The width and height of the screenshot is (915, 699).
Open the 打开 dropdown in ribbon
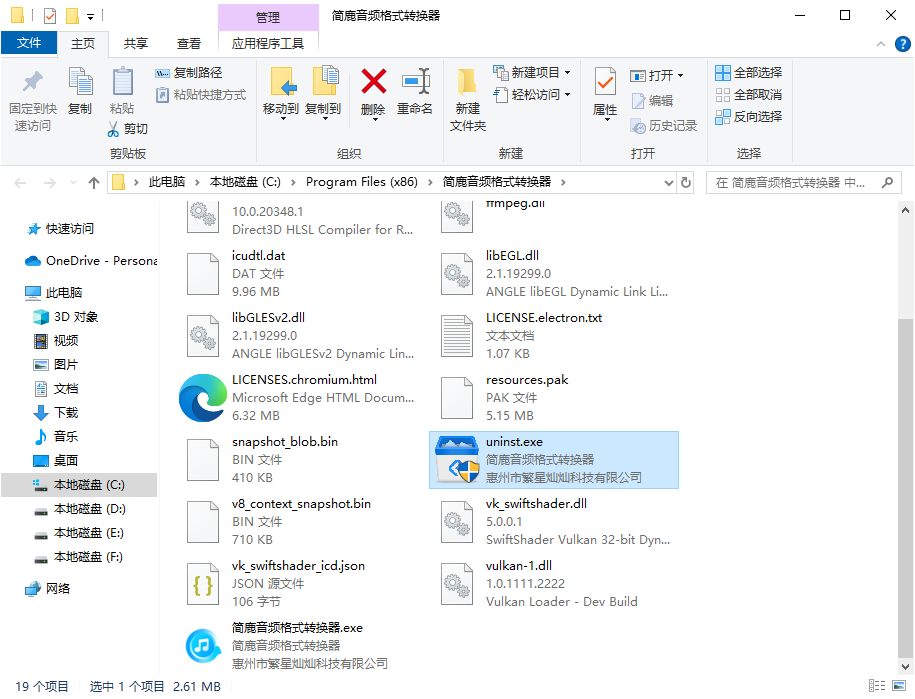point(657,76)
